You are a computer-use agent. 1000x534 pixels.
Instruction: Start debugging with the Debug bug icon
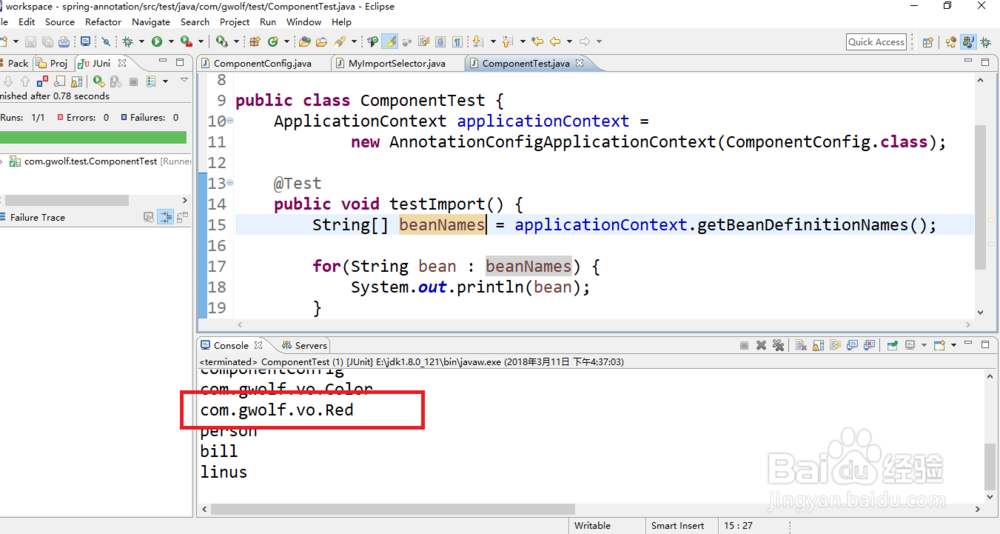(128, 42)
